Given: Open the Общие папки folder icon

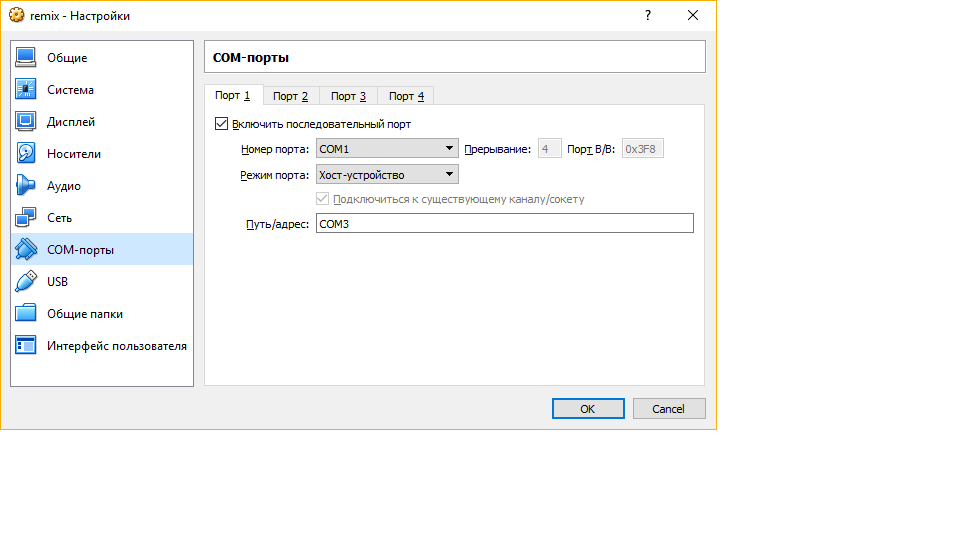Looking at the screenshot, I should coord(26,314).
